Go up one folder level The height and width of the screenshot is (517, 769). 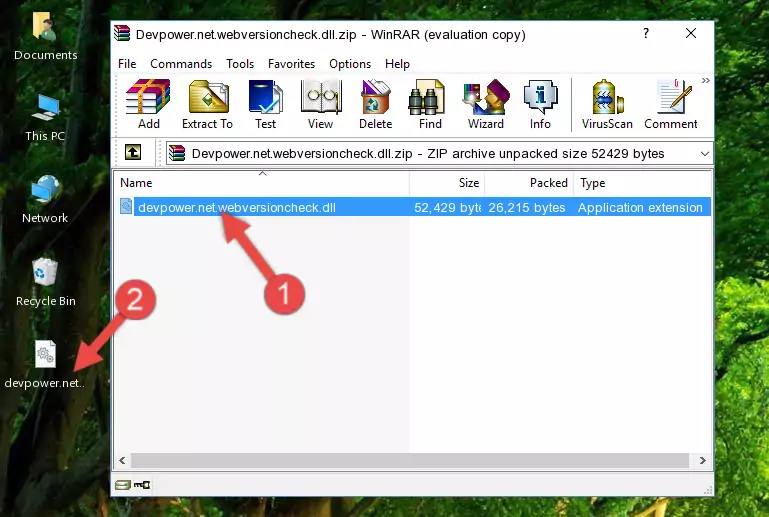(133, 153)
